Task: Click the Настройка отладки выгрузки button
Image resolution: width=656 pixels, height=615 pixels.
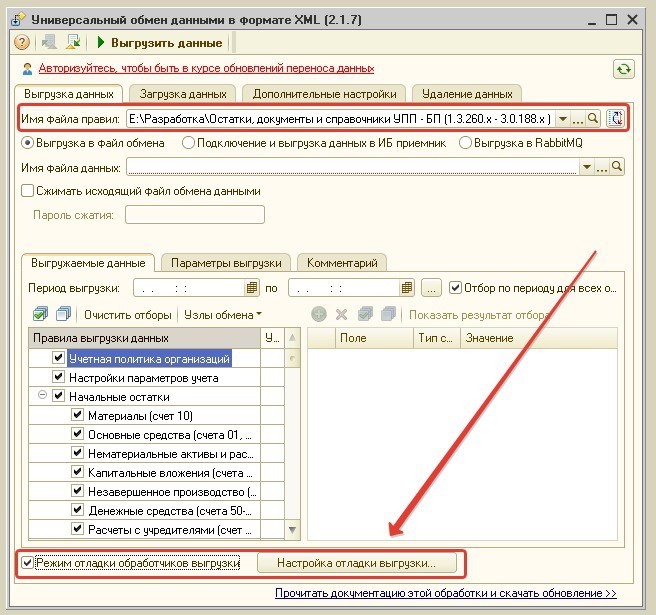Action: [356, 563]
